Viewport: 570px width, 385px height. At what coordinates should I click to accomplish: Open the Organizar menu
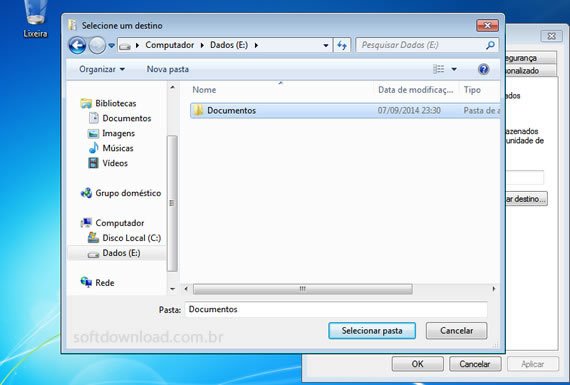coord(102,69)
